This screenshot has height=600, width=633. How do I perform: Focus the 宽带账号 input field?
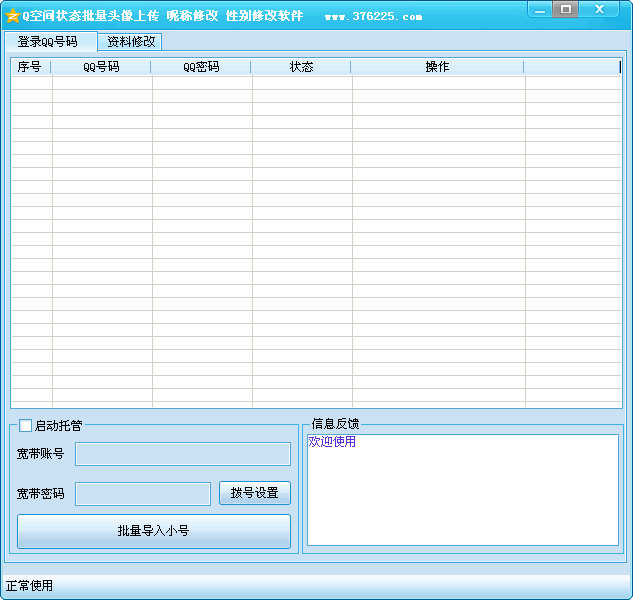pos(183,454)
